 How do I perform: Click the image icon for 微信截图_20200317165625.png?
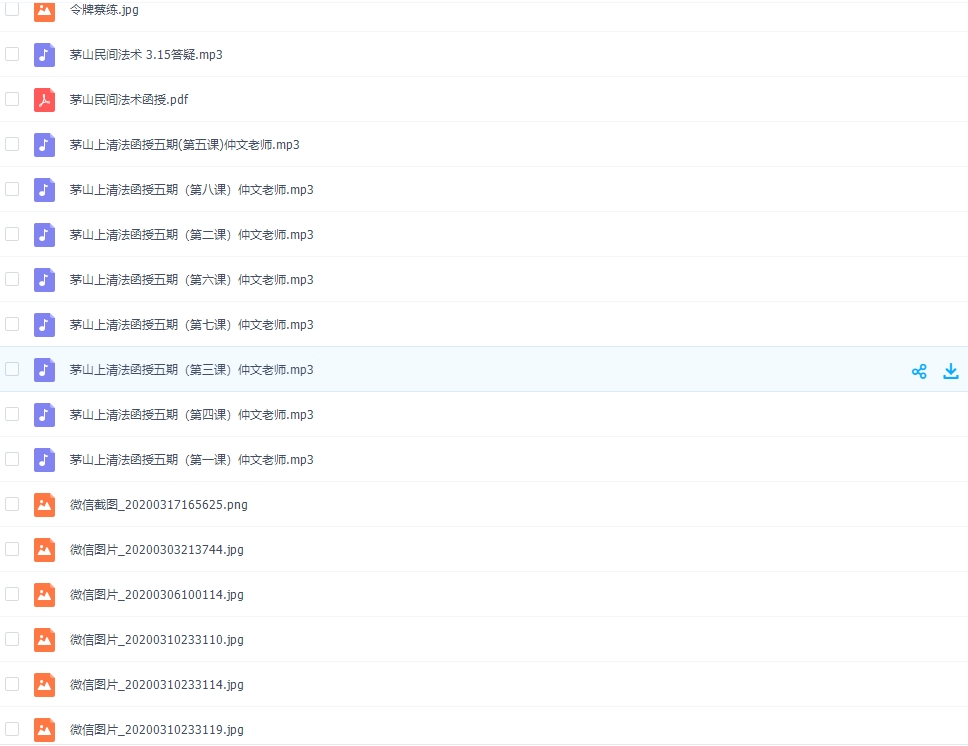tap(44, 505)
